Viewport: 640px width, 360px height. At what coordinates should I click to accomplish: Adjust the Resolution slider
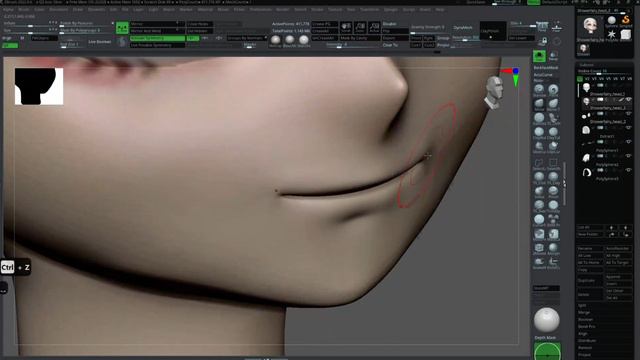coord(465,38)
